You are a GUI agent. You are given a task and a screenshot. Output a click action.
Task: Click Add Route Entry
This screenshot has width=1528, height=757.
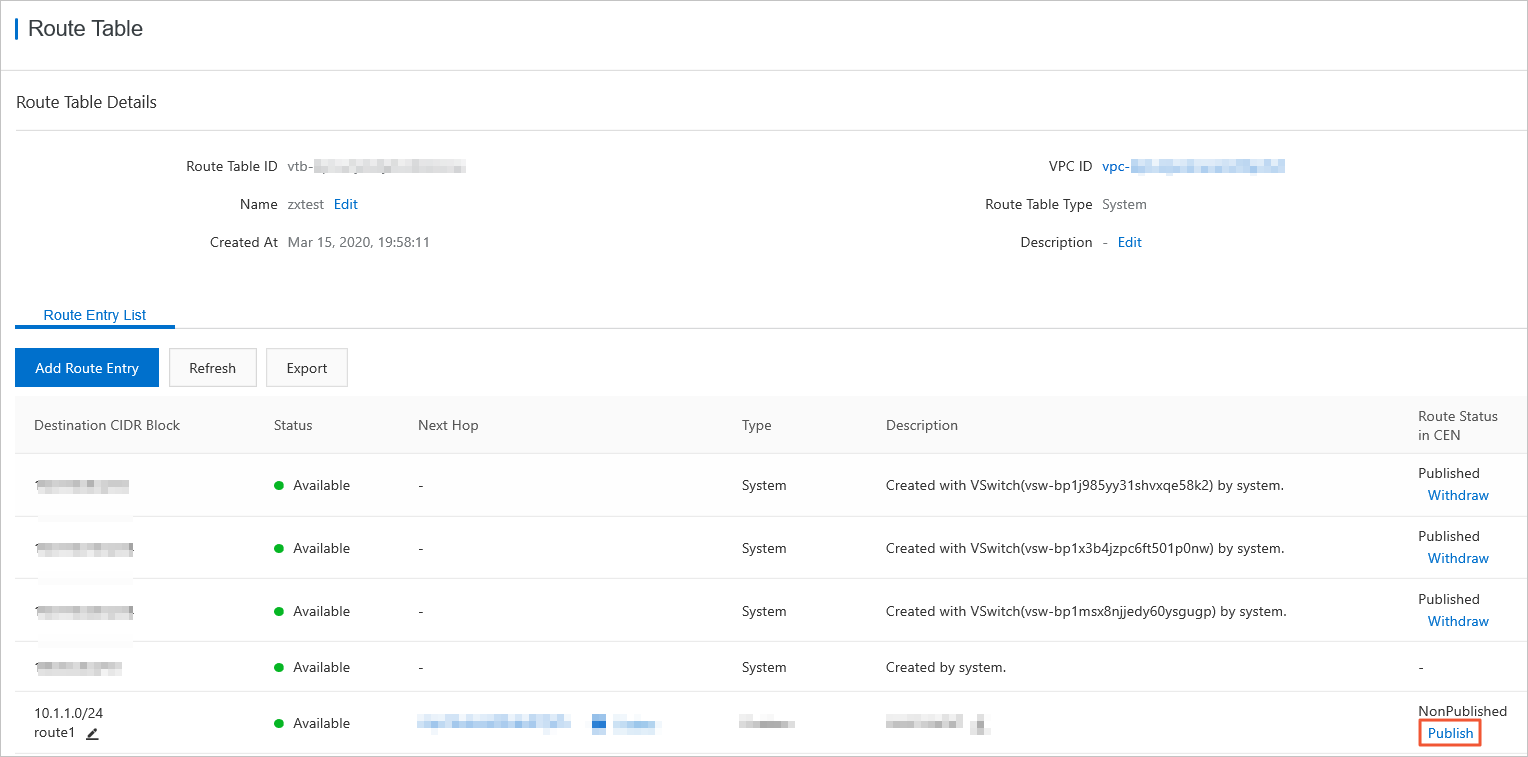(x=87, y=367)
